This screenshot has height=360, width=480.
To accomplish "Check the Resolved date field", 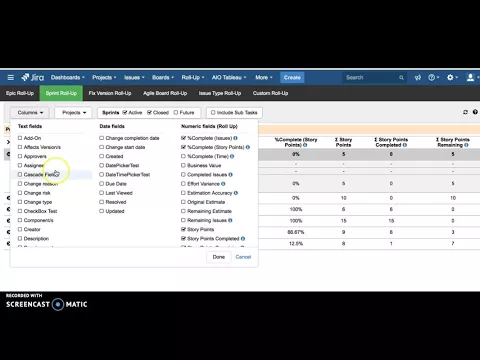I will pos(101,202).
